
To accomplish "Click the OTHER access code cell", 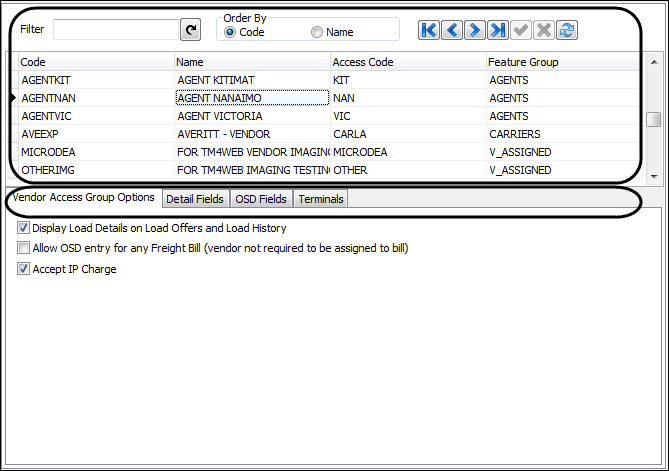I will [x=408, y=170].
